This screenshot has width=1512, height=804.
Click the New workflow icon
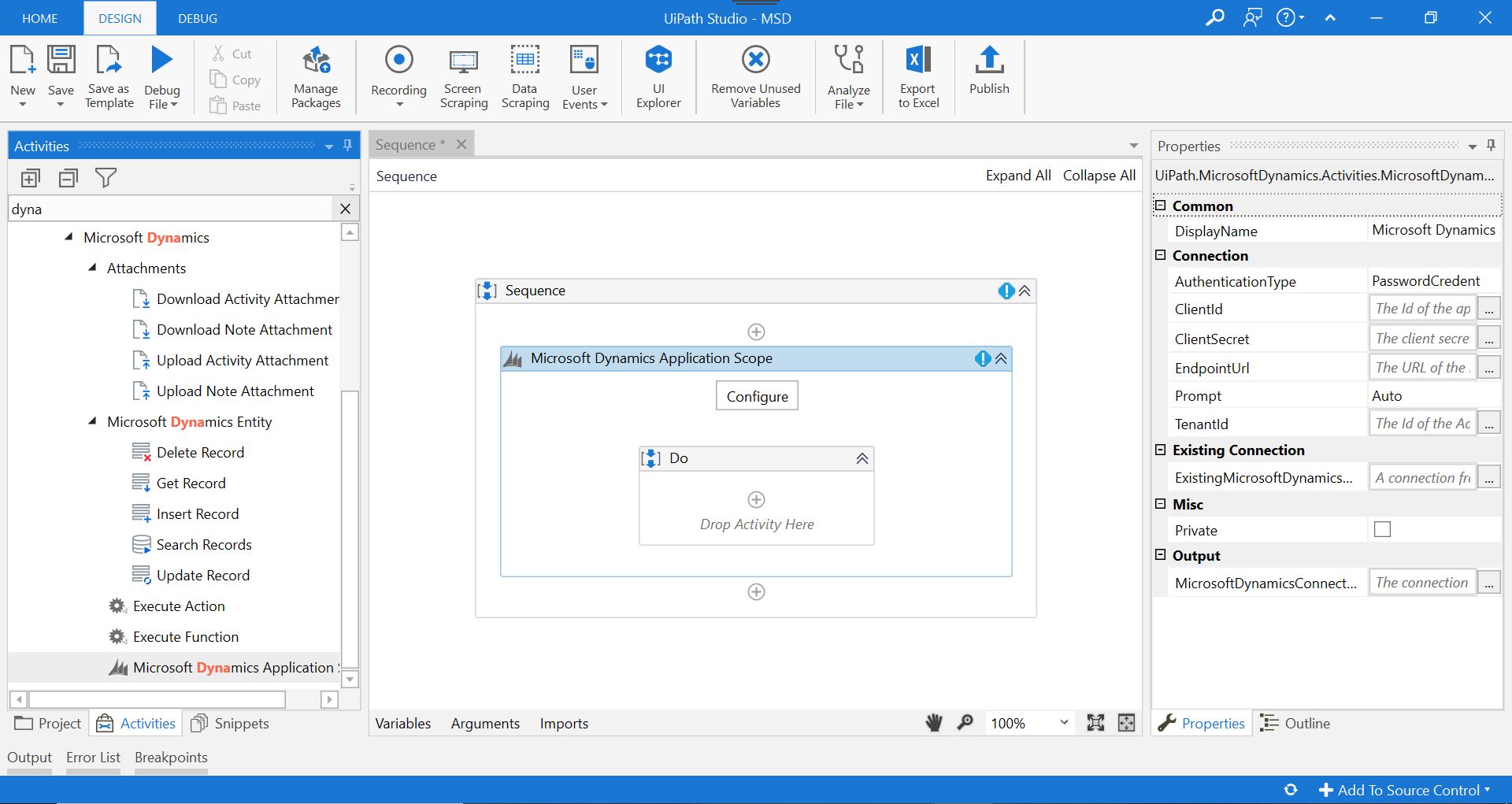click(22, 60)
